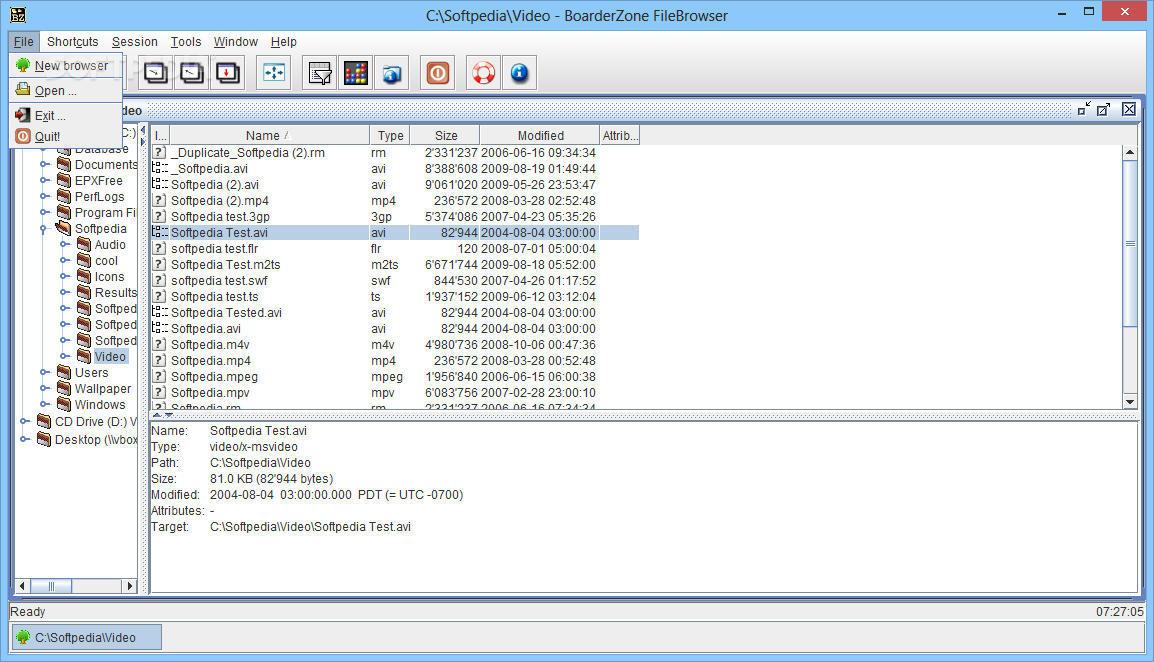Click stacked-windows icon left of the red-arrow window icon
This screenshot has width=1154, height=662.
[x=192, y=73]
